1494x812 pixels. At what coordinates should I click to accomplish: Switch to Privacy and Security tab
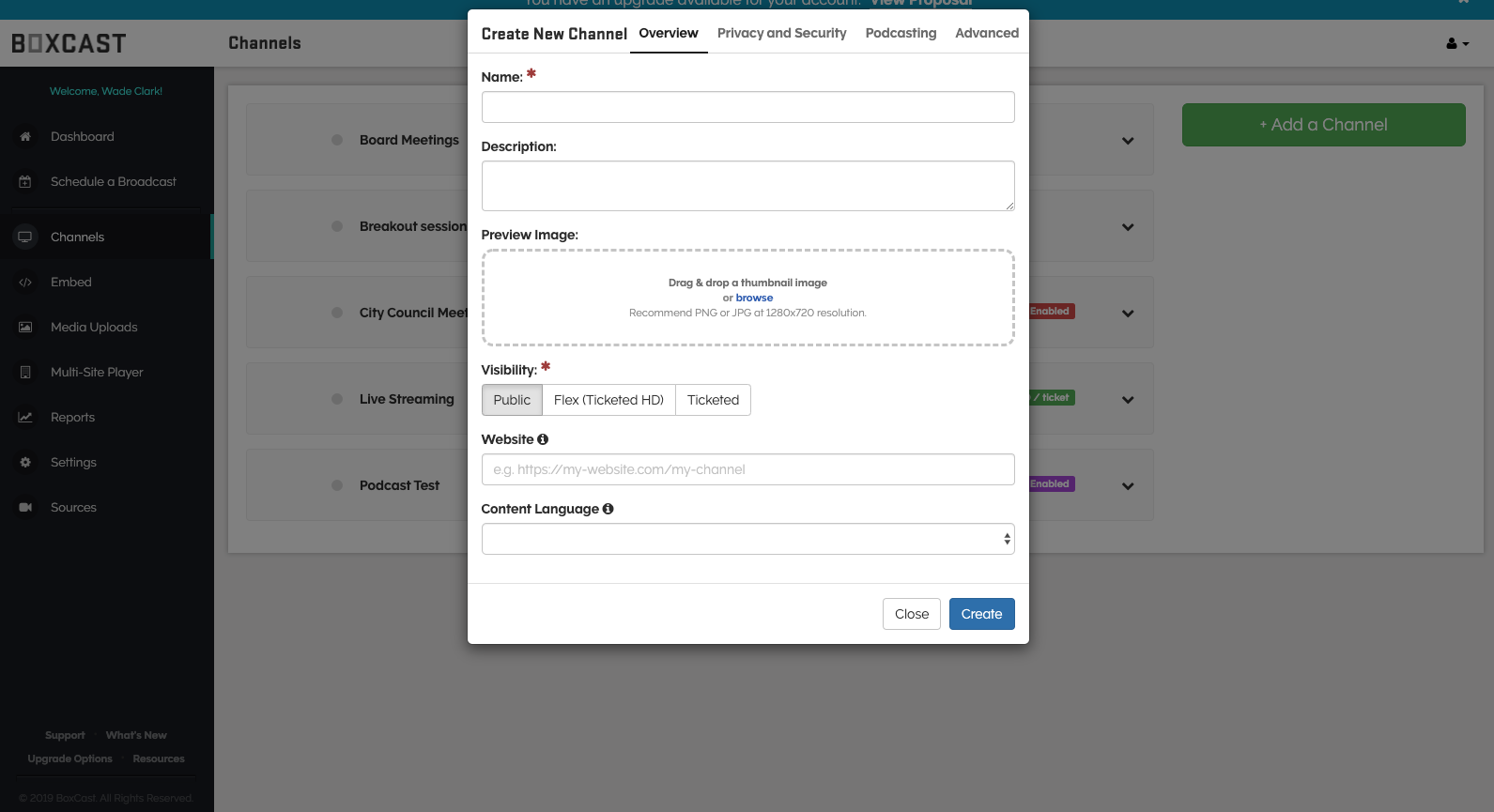click(781, 33)
